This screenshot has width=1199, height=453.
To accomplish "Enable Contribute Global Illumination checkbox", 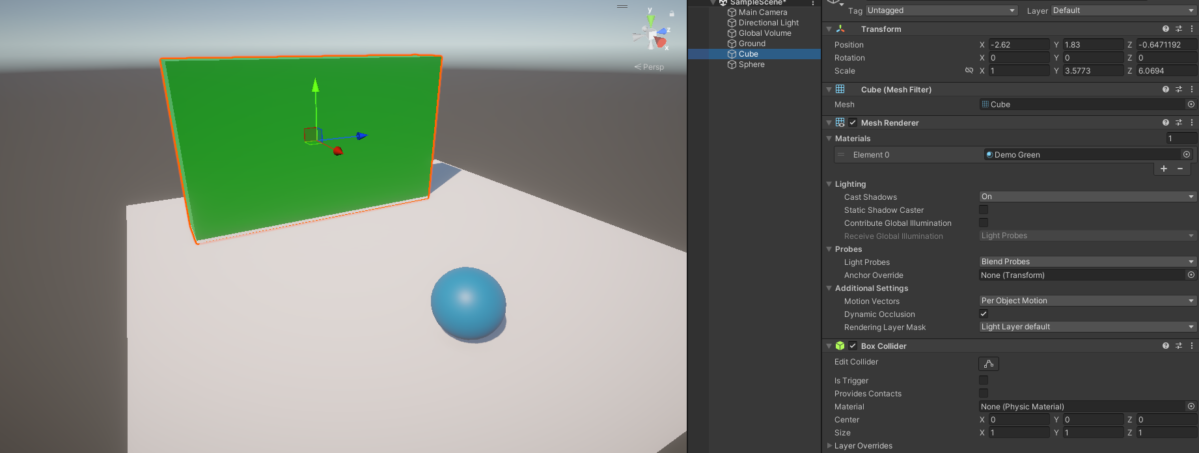I will point(983,223).
